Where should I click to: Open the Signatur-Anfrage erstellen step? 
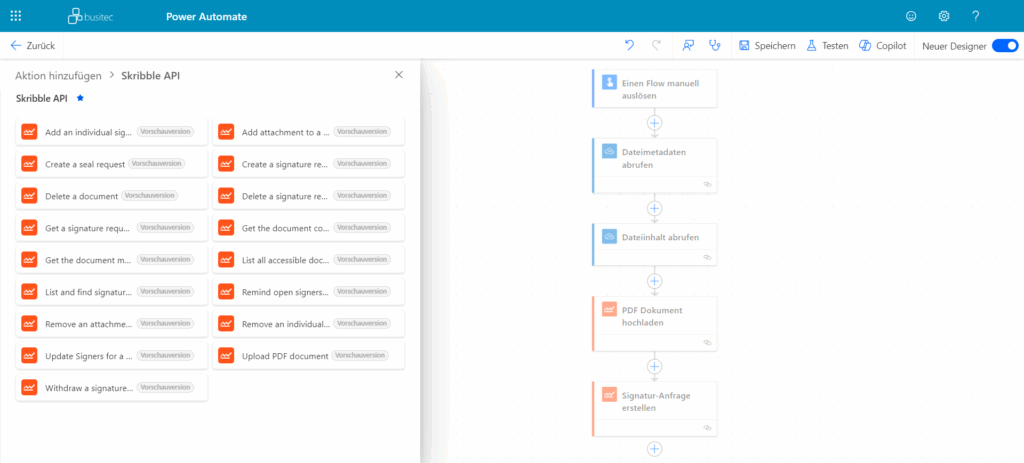[x=654, y=409]
